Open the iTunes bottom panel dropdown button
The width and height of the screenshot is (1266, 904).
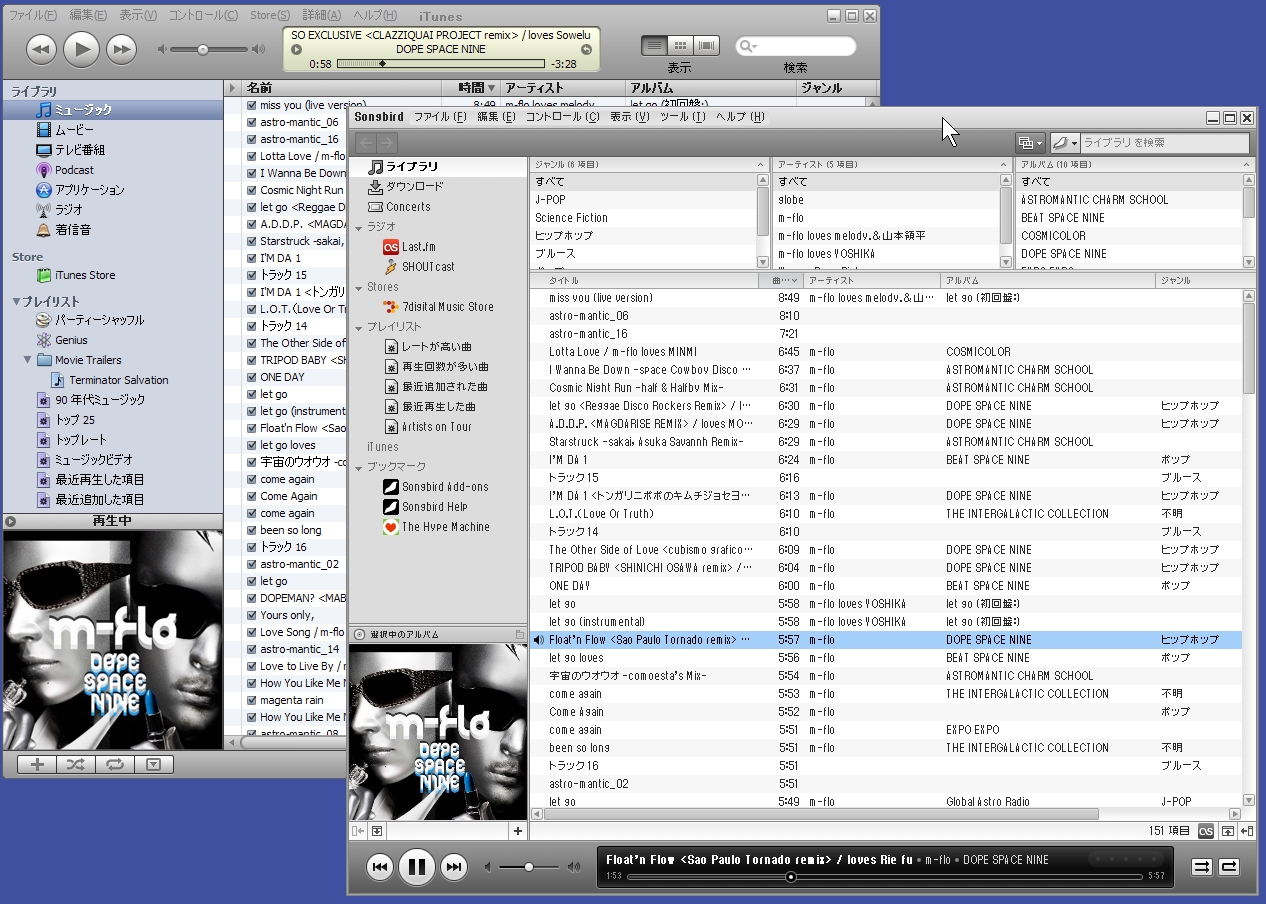coord(153,765)
